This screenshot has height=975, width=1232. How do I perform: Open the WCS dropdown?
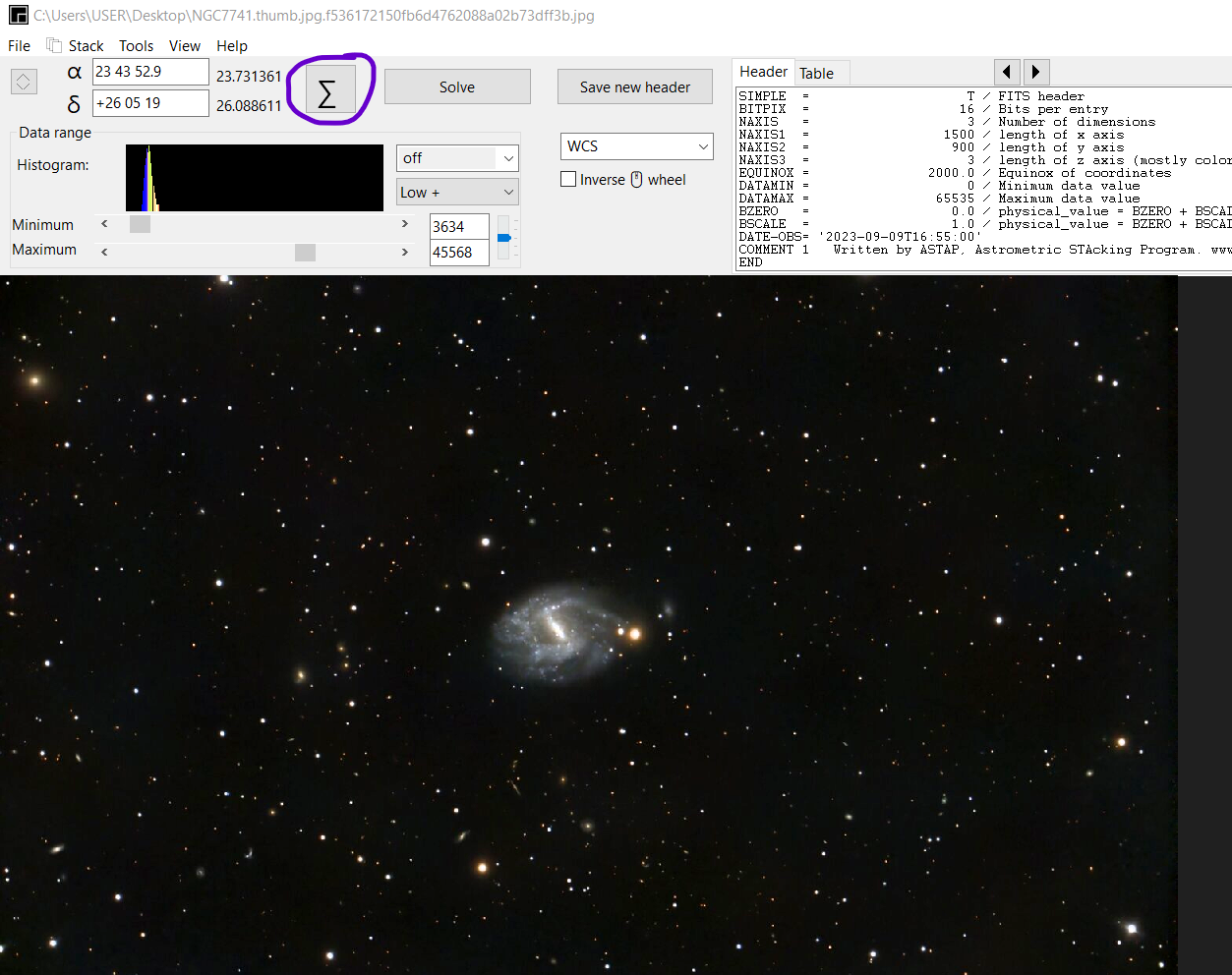(636, 145)
